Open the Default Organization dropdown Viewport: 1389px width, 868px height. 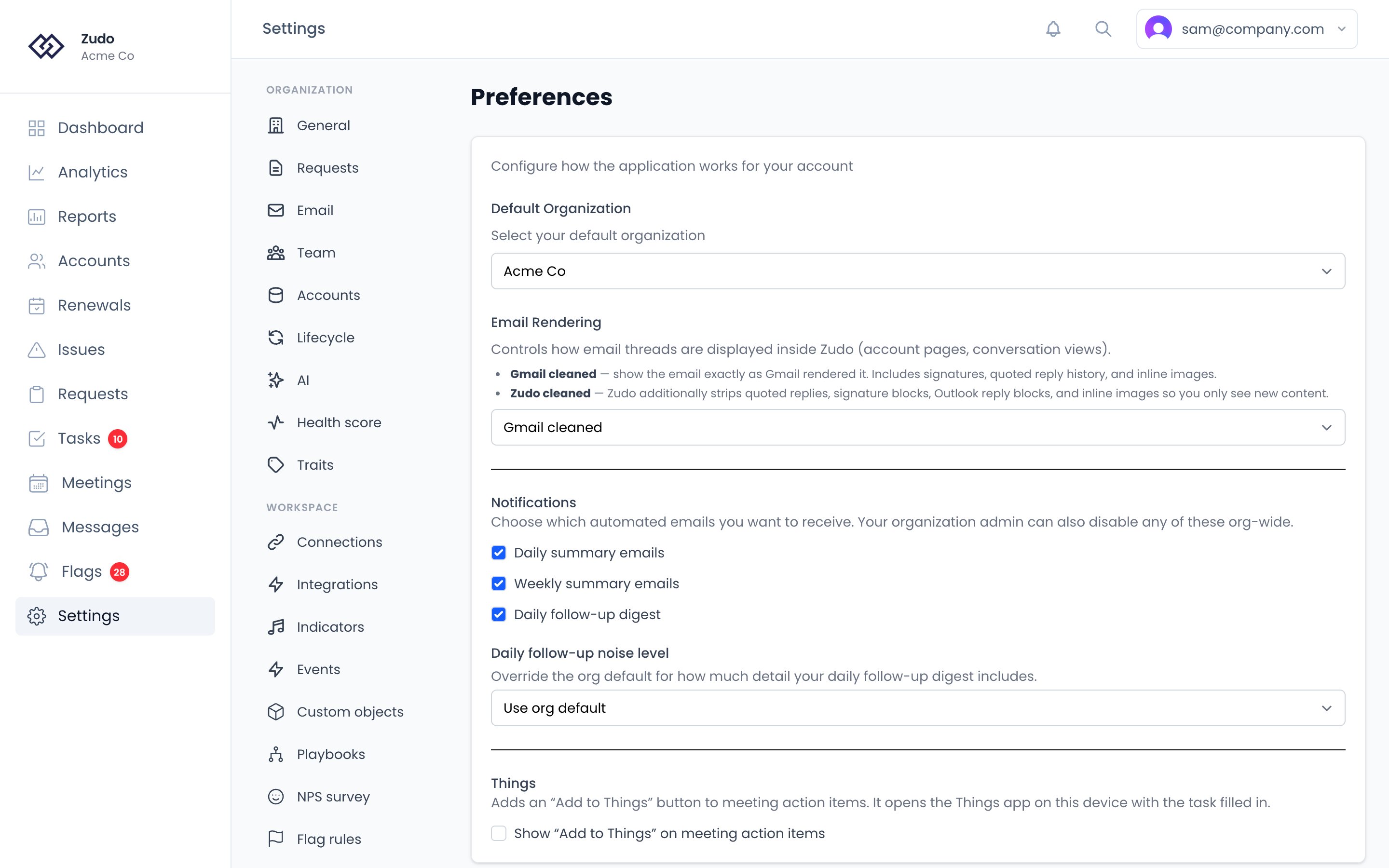(x=918, y=271)
